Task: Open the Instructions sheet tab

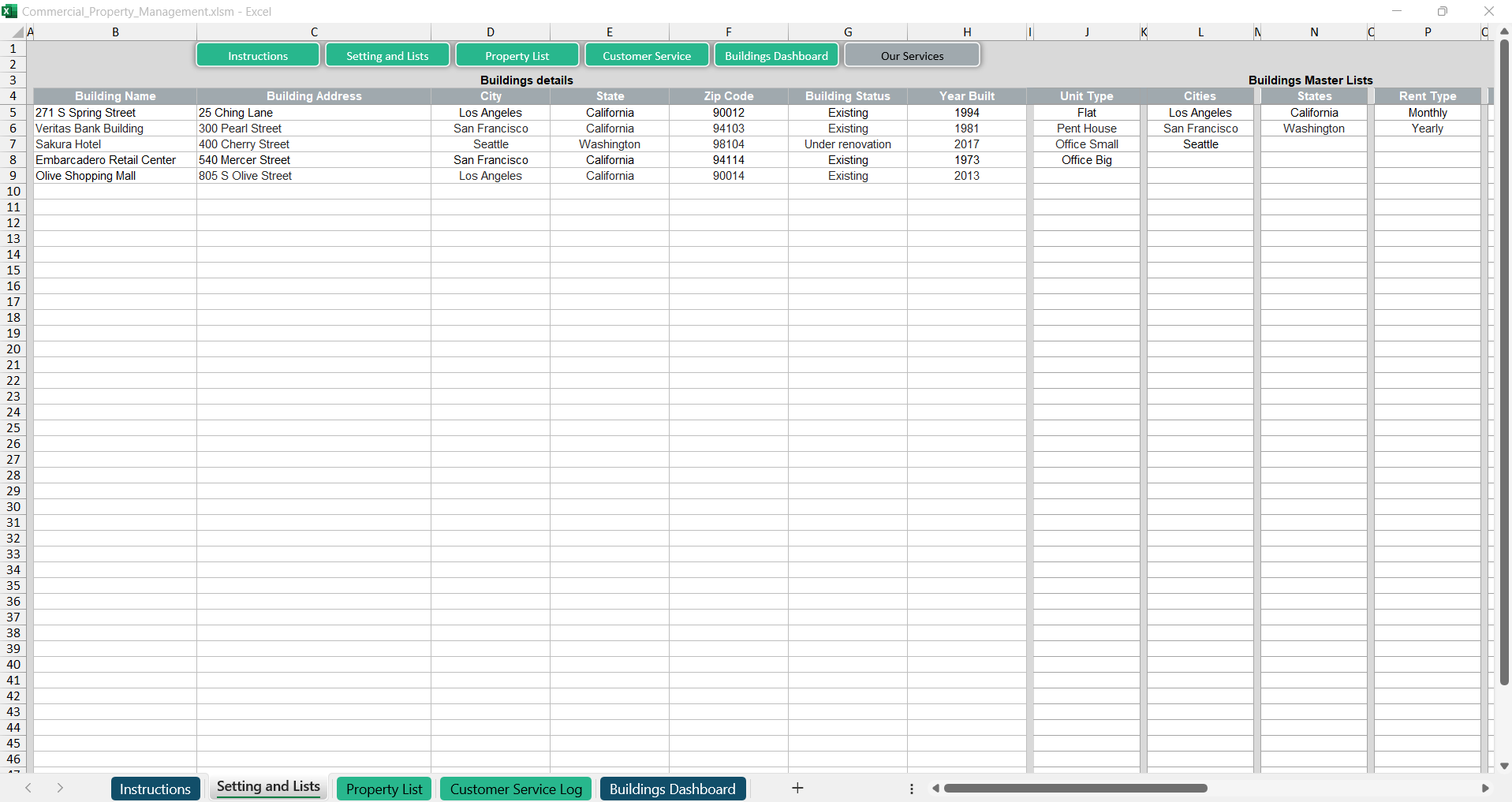Action: coord(155,789)
